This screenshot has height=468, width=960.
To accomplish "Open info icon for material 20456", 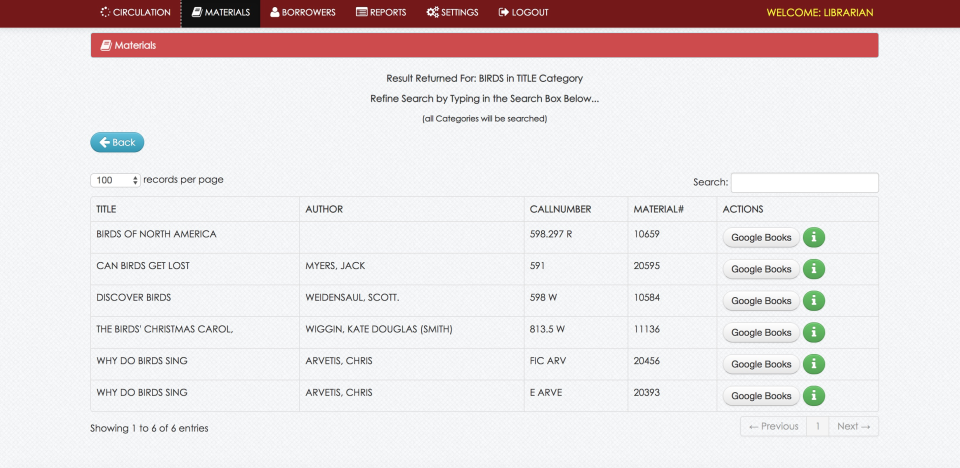I will pyautogui.click(x=814, y=364).
